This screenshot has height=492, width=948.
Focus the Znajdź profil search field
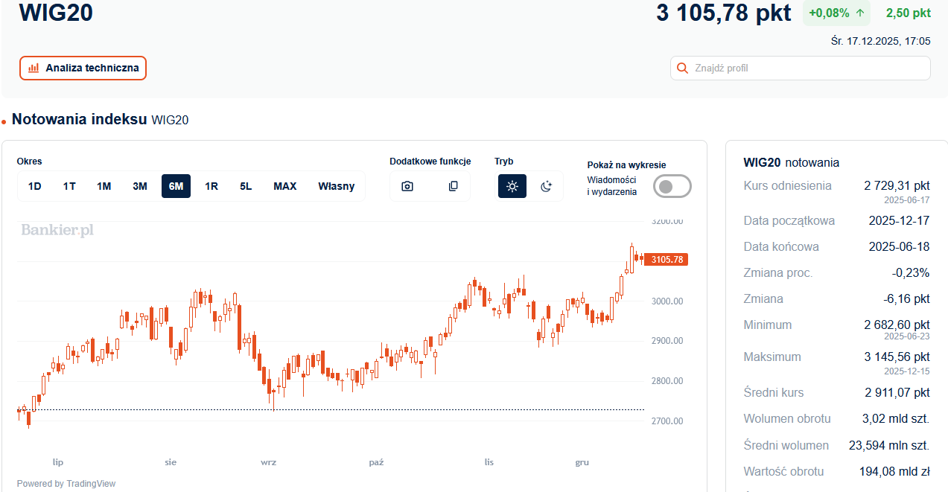tap(800, 68)
